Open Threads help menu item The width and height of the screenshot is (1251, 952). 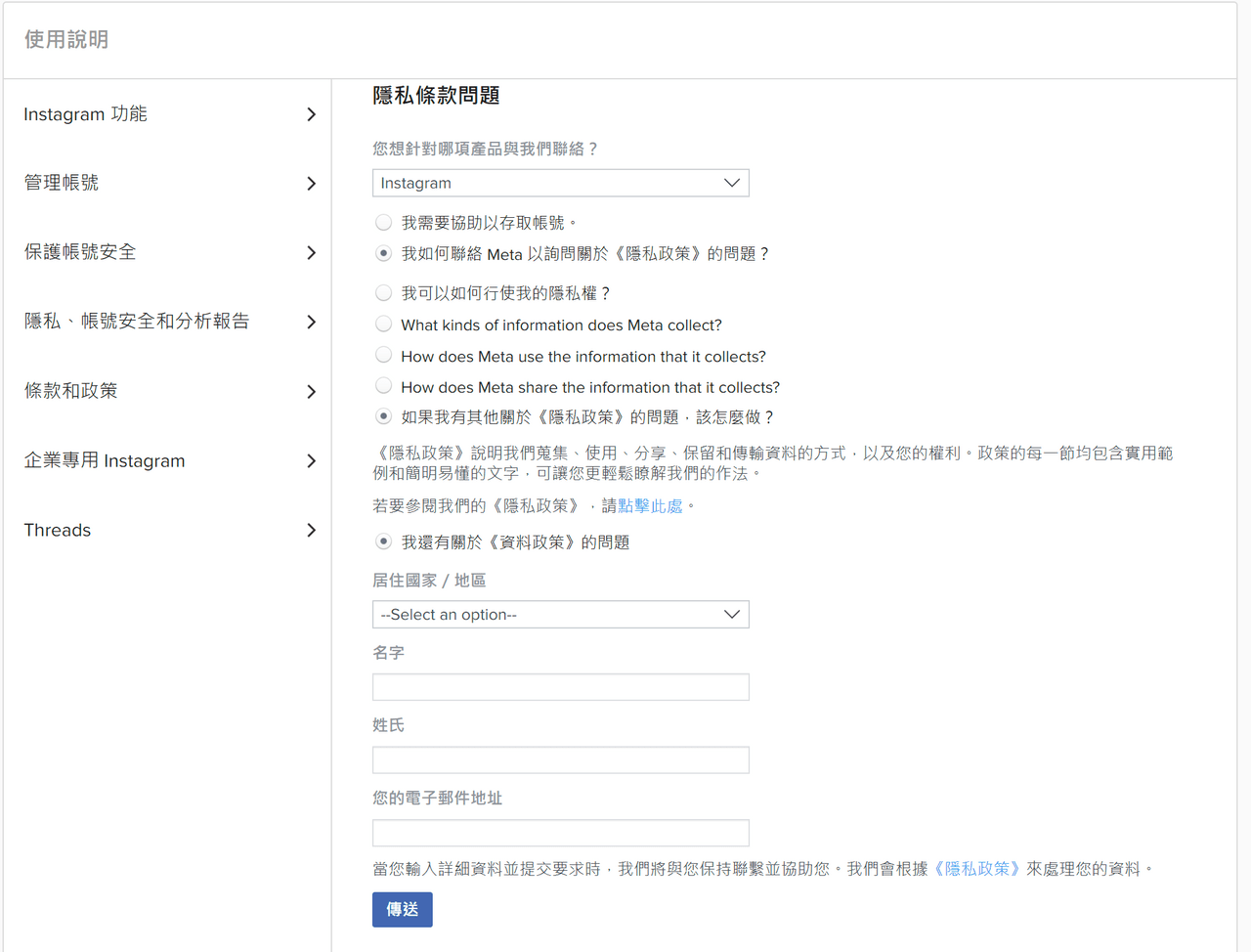pyautogui.click(x=58, y=531)
